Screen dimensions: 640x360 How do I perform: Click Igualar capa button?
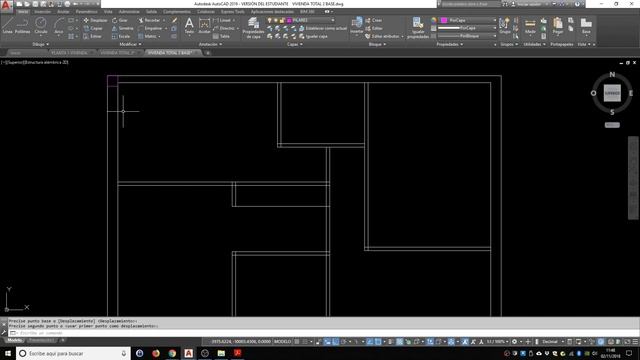[314, 36]
